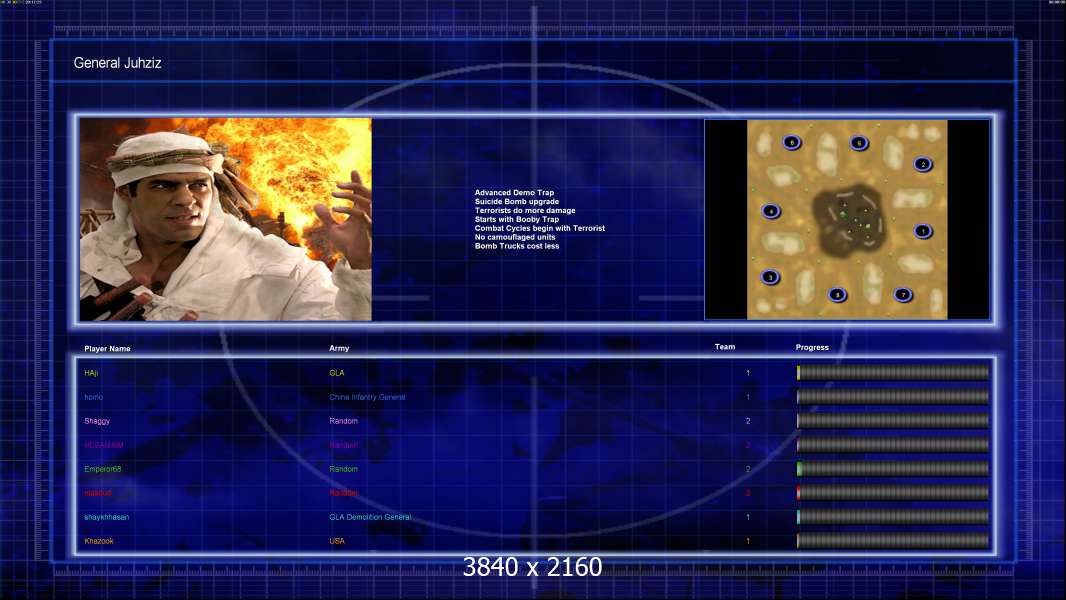
Task: Click start position marker 2 on map
Action: point(923,164)
